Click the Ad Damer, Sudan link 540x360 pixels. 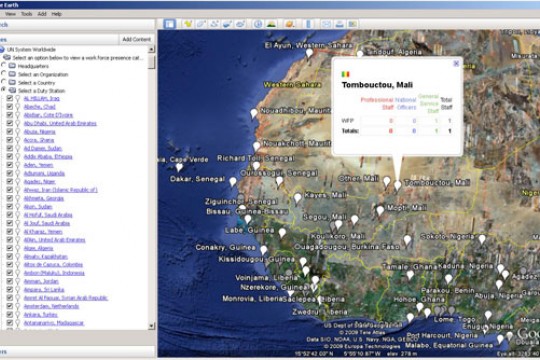point(43,148)
